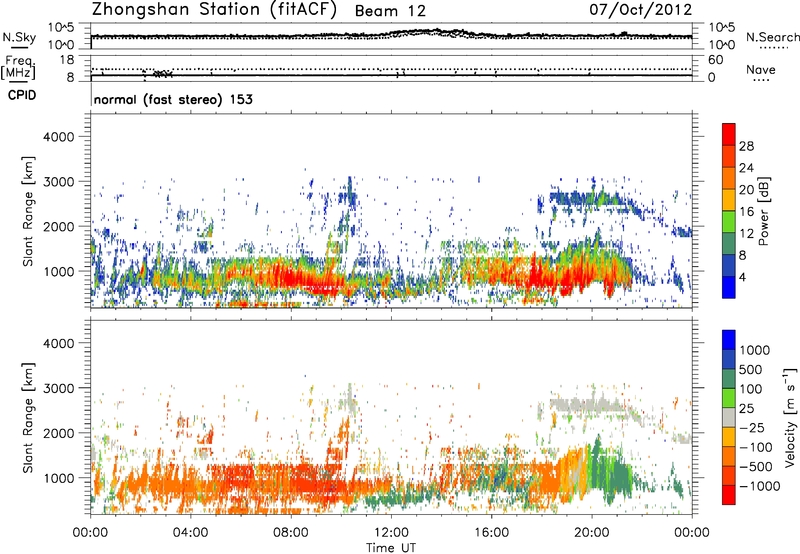Click the red top of power colorbar
Screen dimensions: 800x554
pos(729,134)
